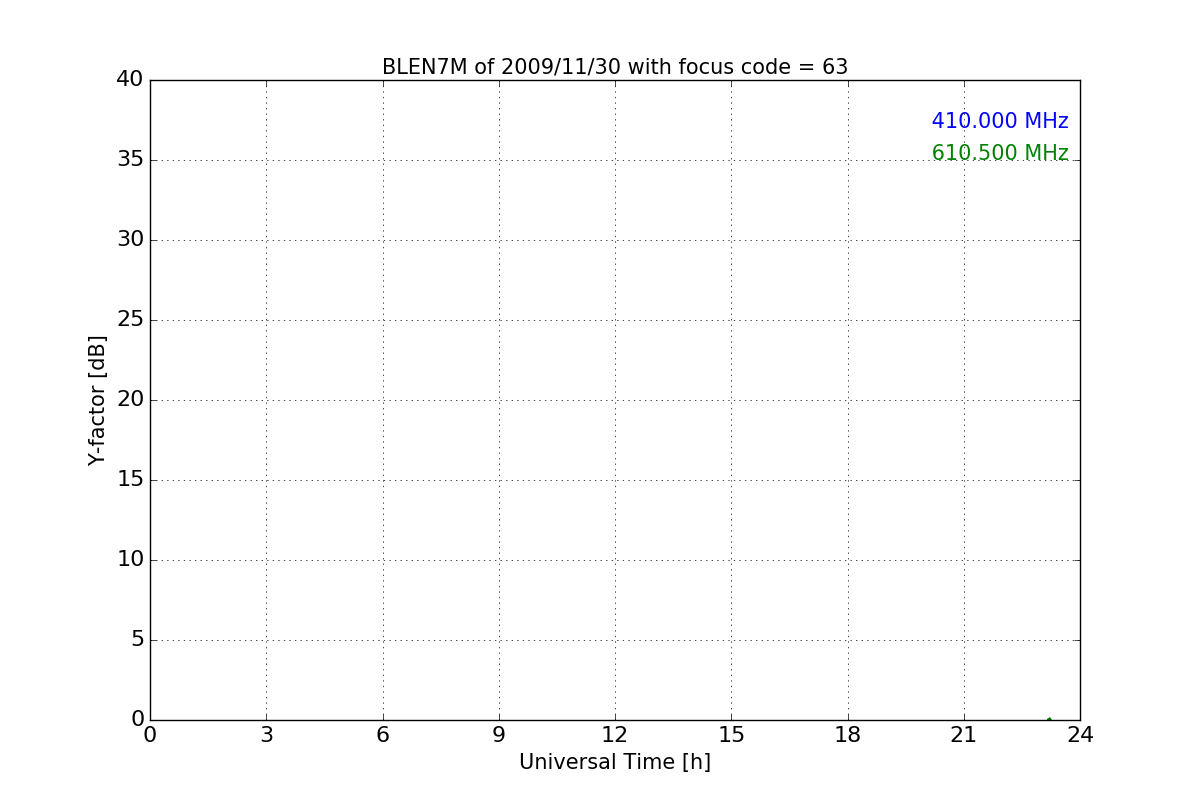Viewport: 1200px width, 800px height.
Task: Click the x-axis tick label 18
Action: pyautogui.click(x=848, y=735)
